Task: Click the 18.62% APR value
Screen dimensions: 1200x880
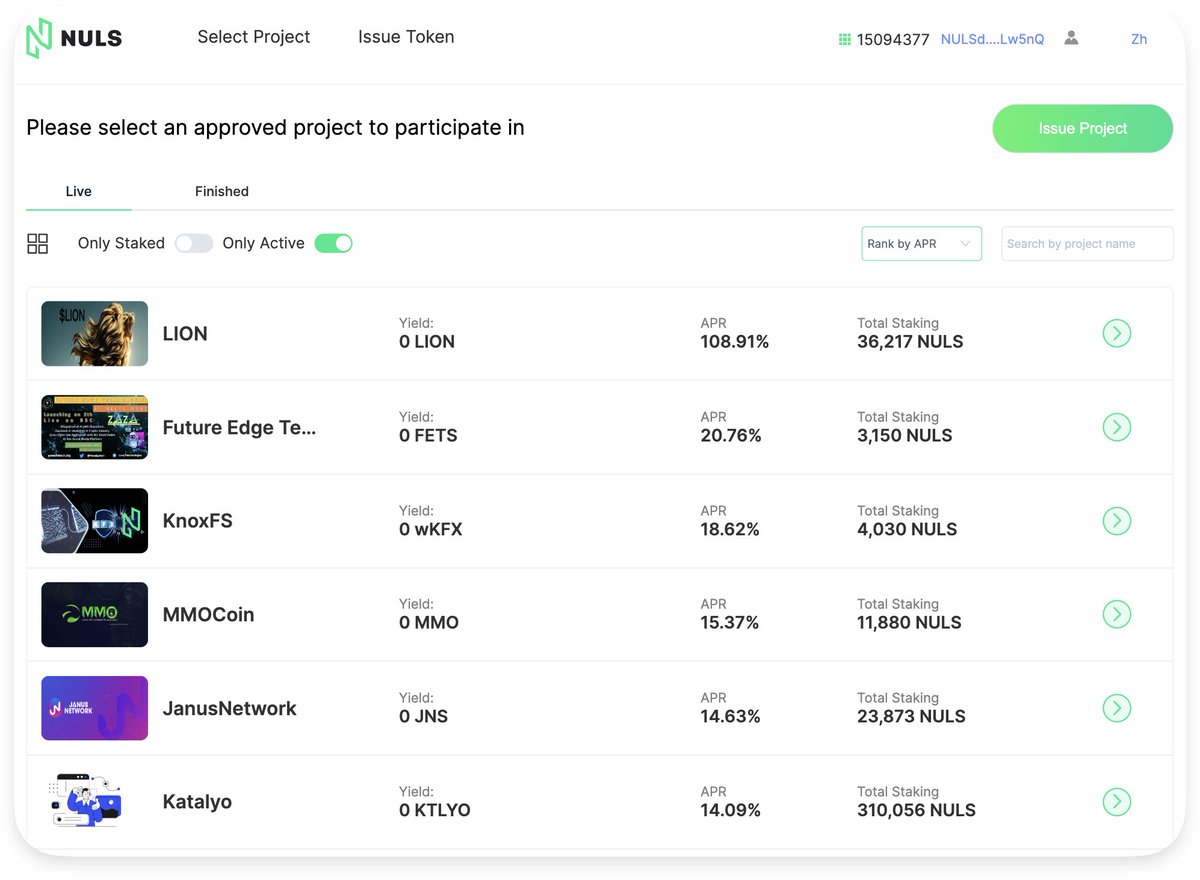Action: tap(730, 529)
